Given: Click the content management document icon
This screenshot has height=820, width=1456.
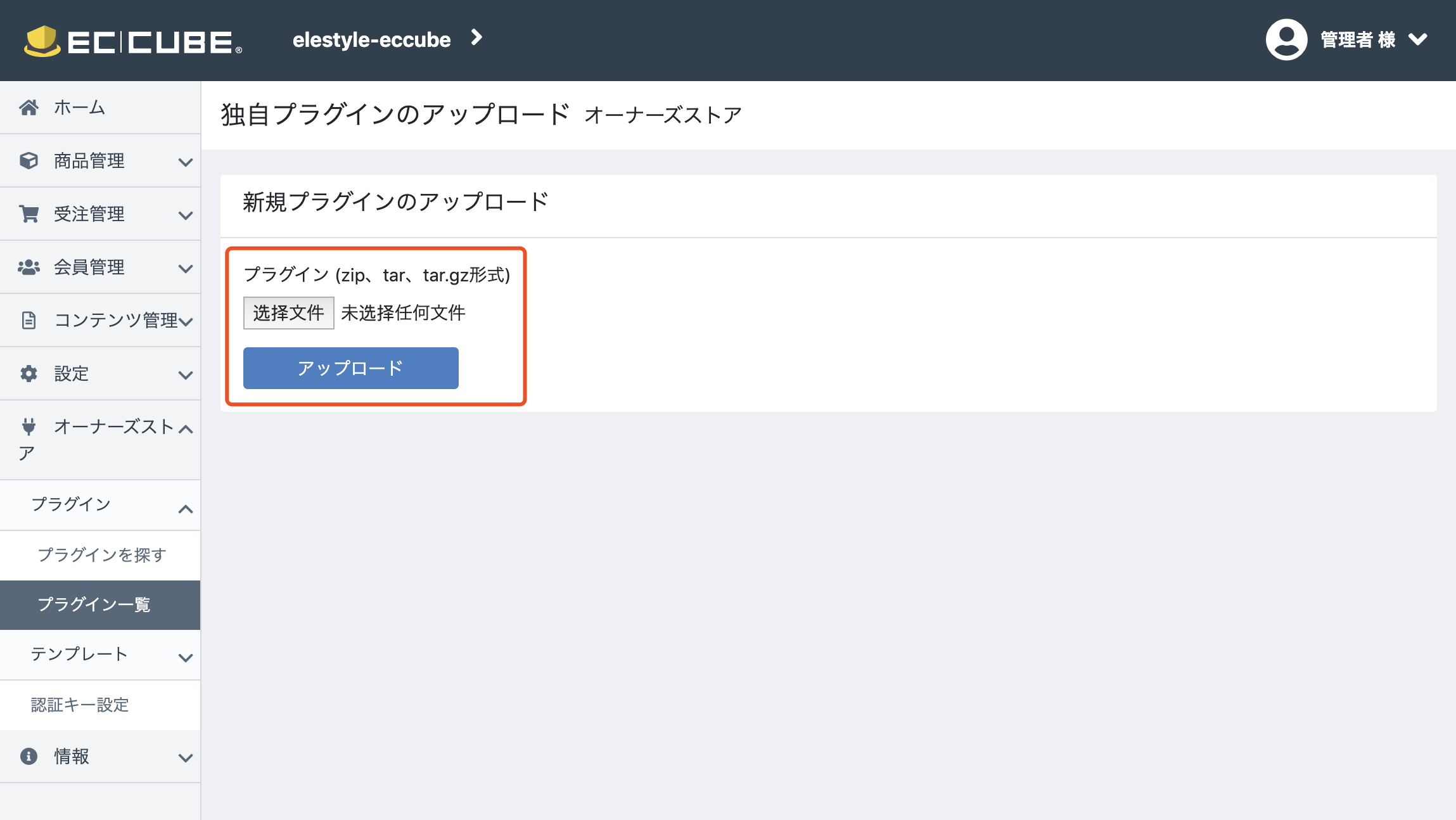Looking at the screenshot, I should tap(29, 321).
